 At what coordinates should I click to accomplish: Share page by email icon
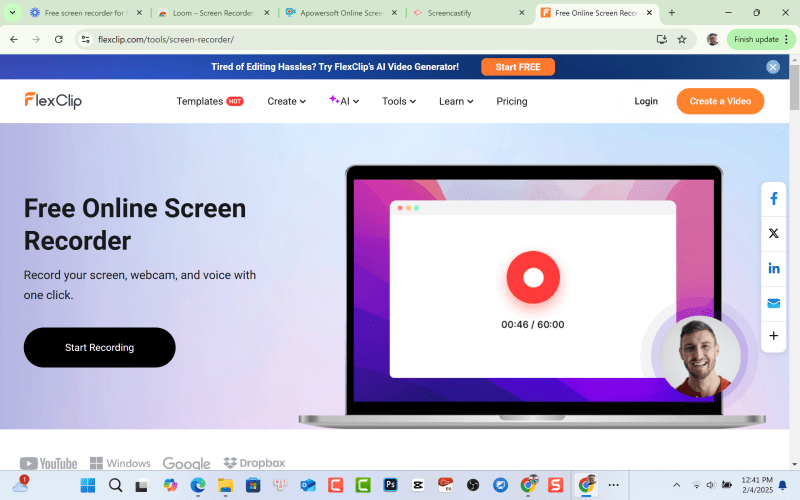tap(773, 303)
